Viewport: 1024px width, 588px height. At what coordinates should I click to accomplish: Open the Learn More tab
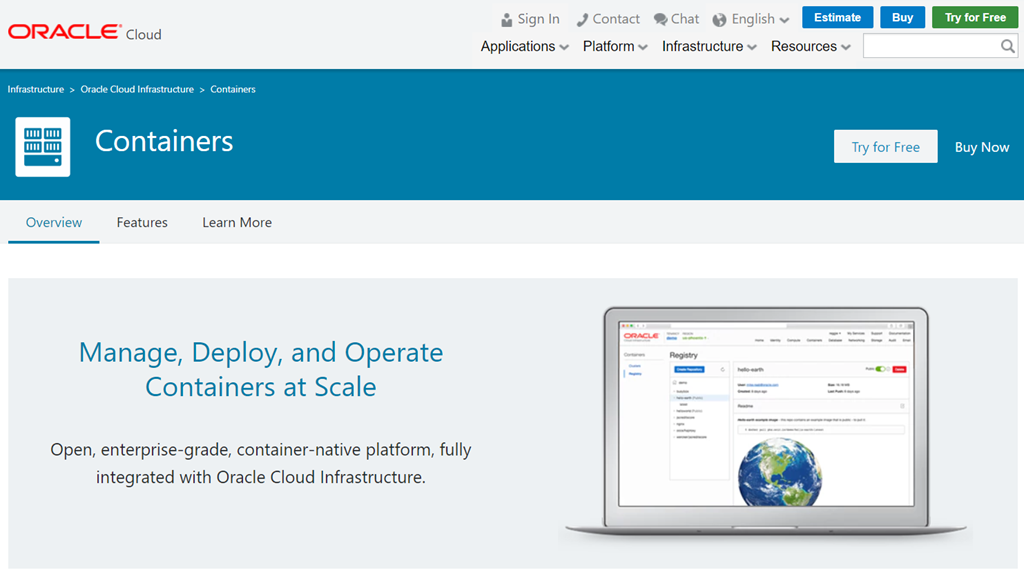(237, 222)
